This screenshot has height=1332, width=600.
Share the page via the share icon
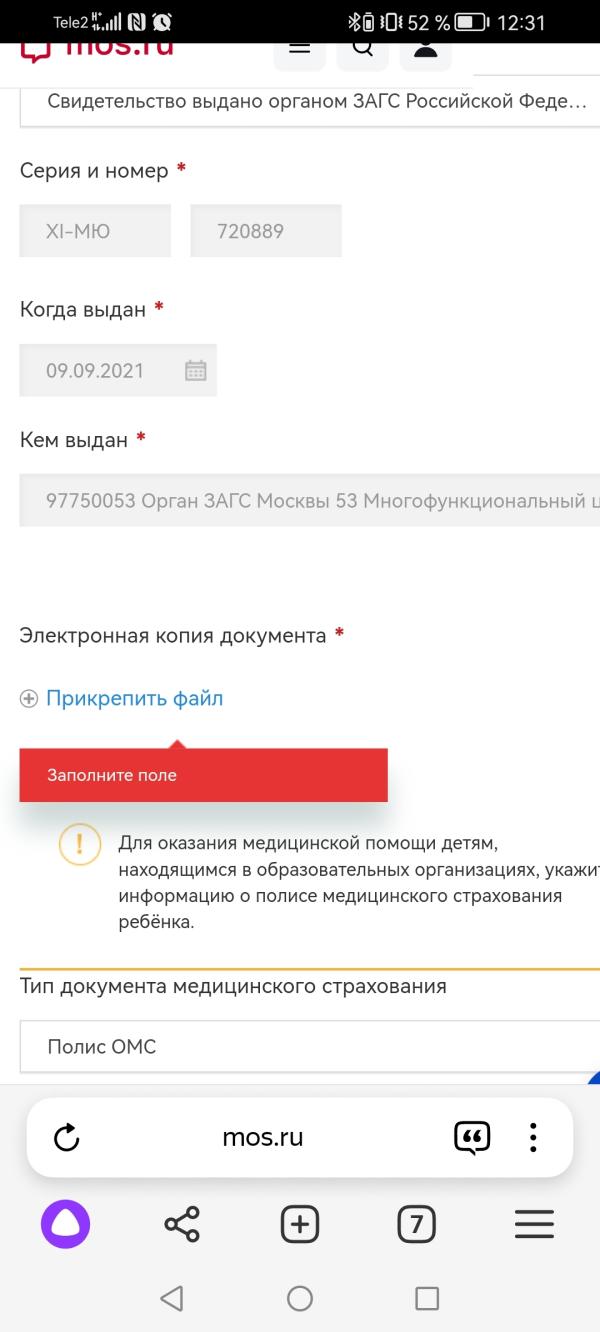(x=181, y=1224)
